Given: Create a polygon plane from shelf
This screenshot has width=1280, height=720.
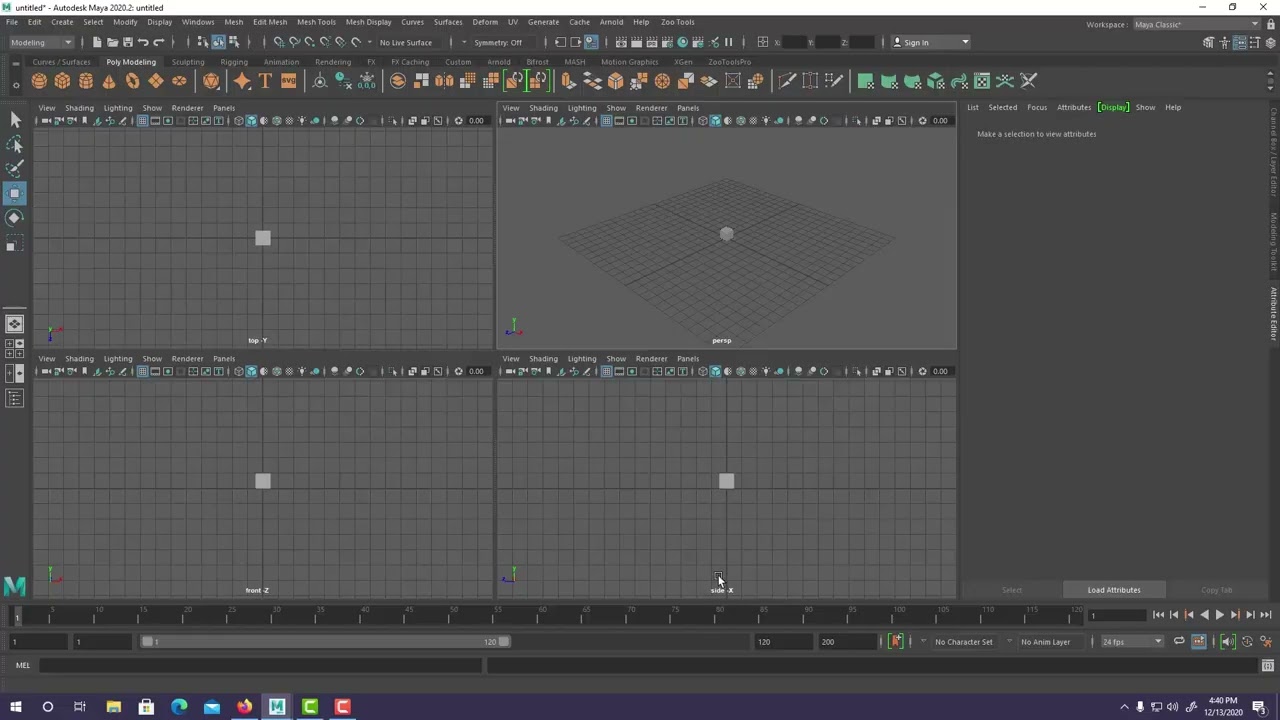Looking at the screenshot, I should pos(156,81).
